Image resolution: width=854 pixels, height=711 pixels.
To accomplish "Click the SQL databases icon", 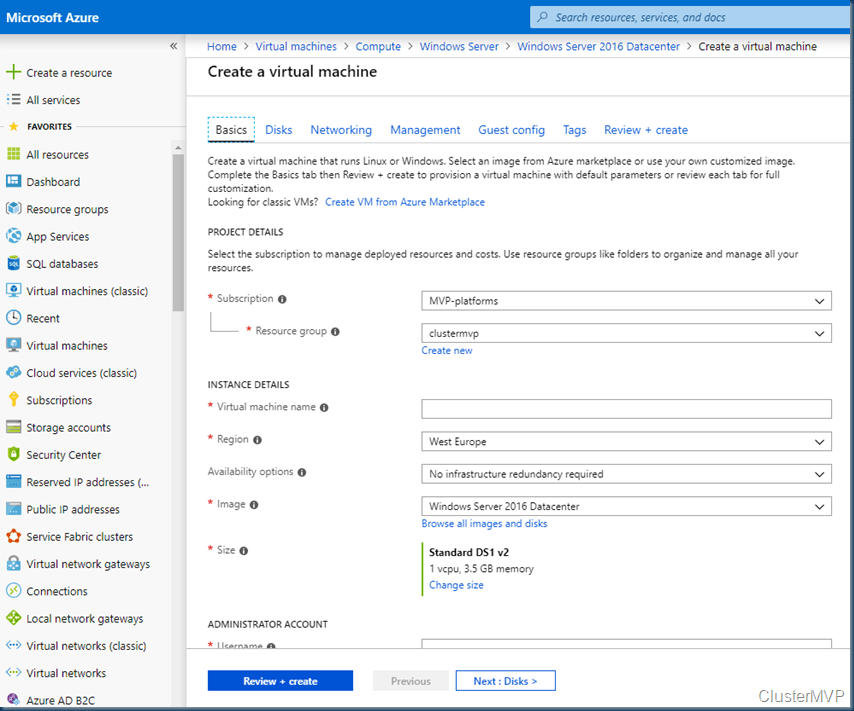I will point(13,264).
